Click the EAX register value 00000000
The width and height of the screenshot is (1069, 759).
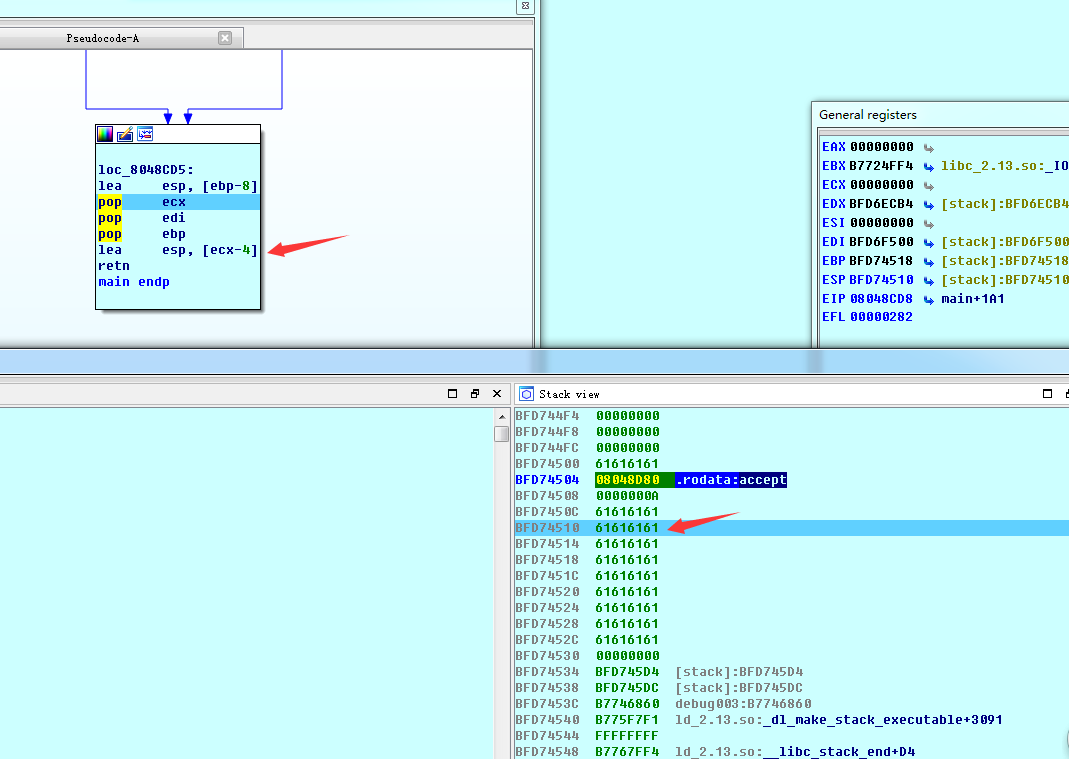coord(882,147)
